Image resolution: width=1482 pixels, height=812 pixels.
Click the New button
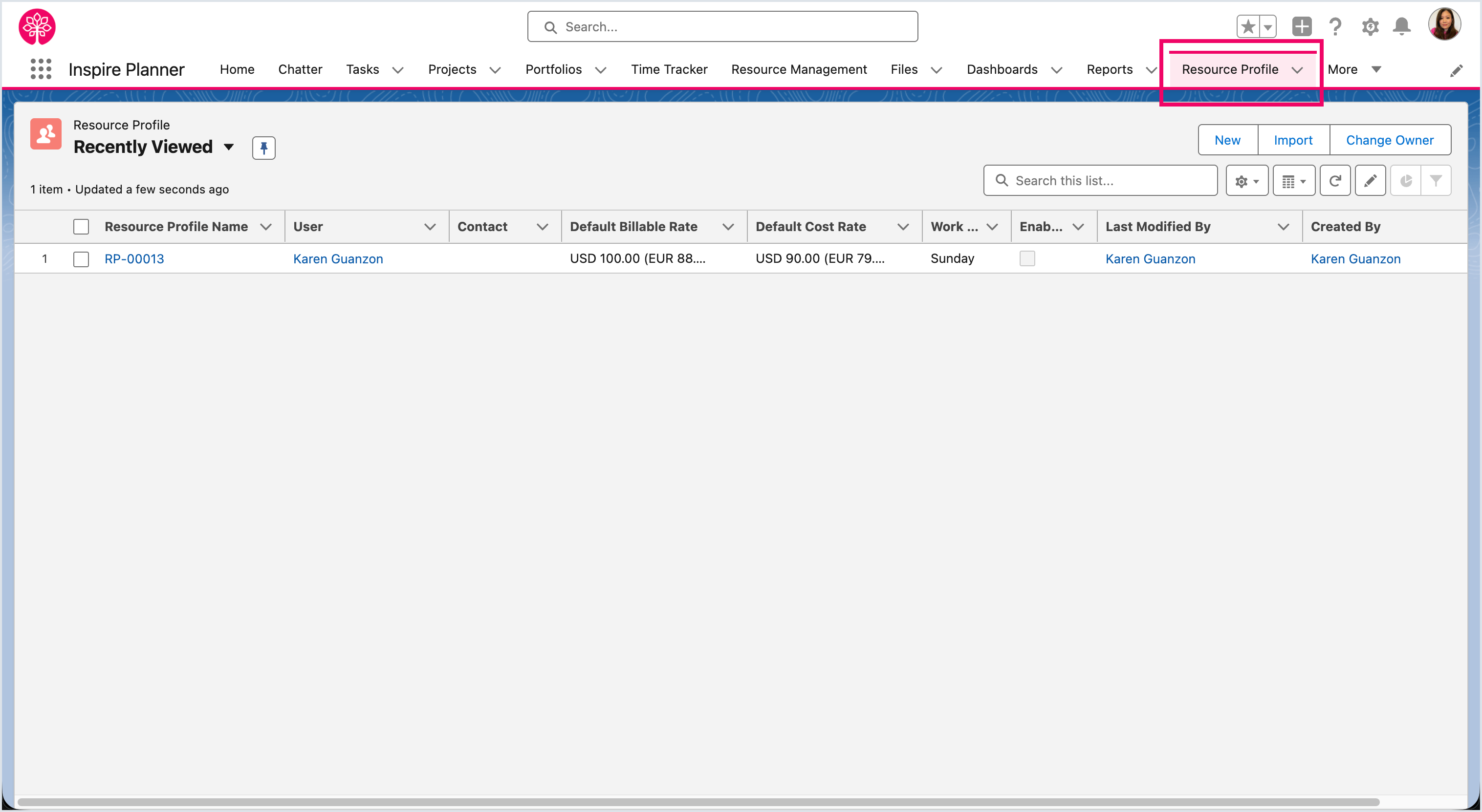[1227, 140]
